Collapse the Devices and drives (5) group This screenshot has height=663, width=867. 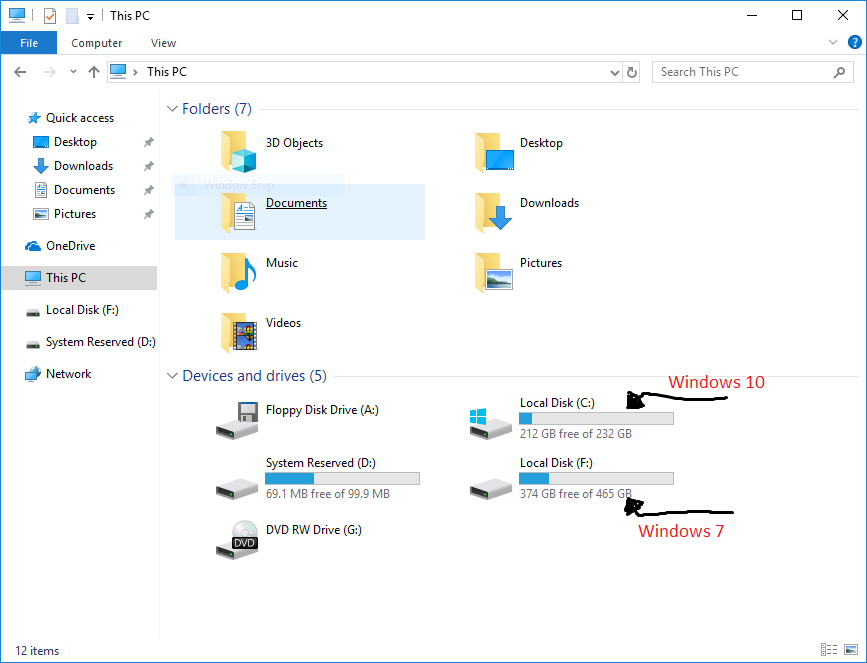[172, 376]
